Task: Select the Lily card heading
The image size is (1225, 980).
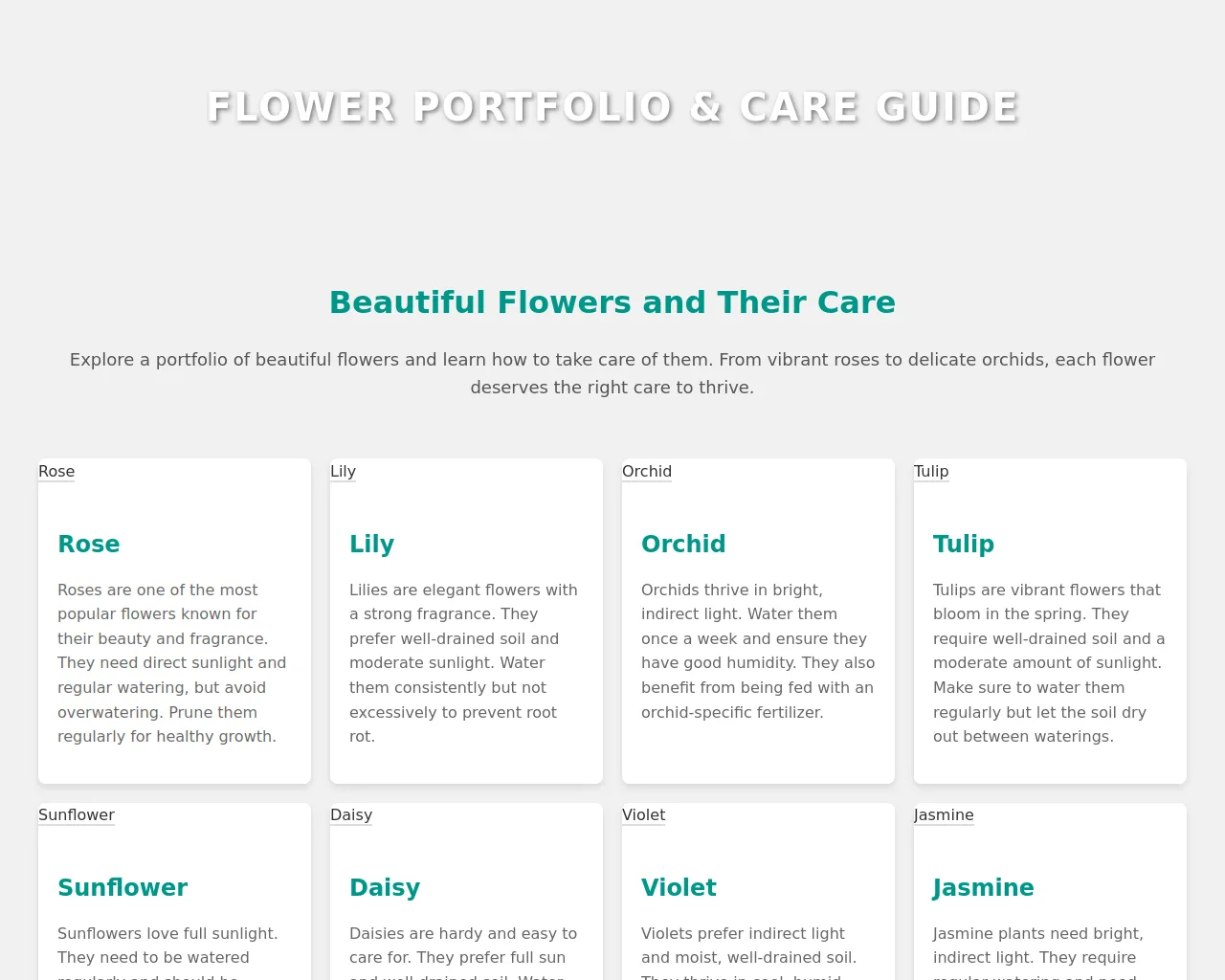Action: [372, 544]
